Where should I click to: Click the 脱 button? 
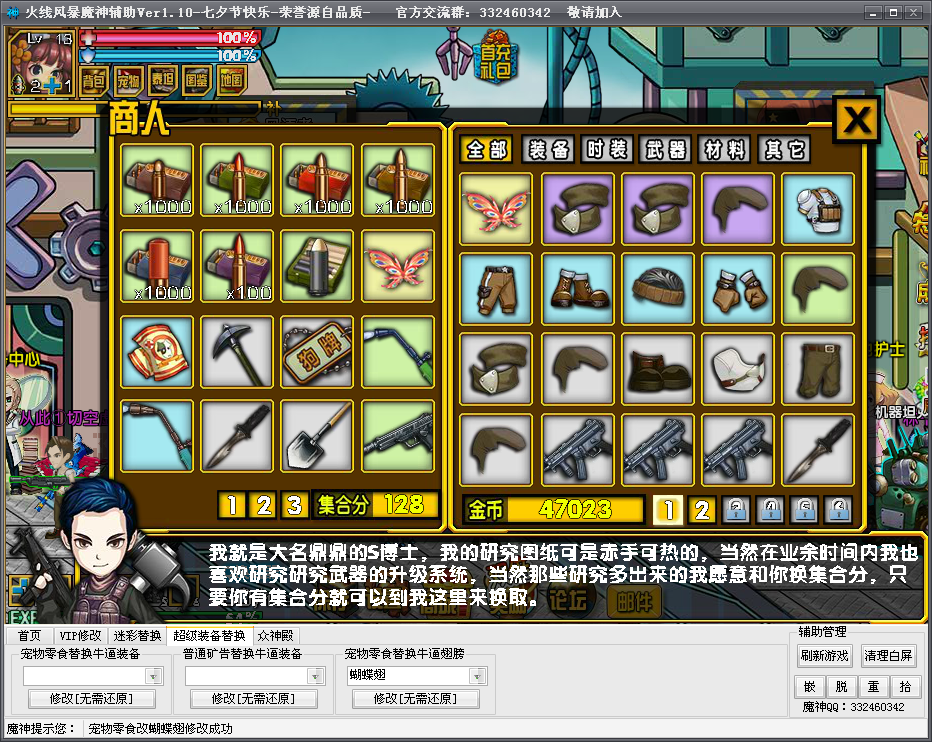click(x=842, y=687)
